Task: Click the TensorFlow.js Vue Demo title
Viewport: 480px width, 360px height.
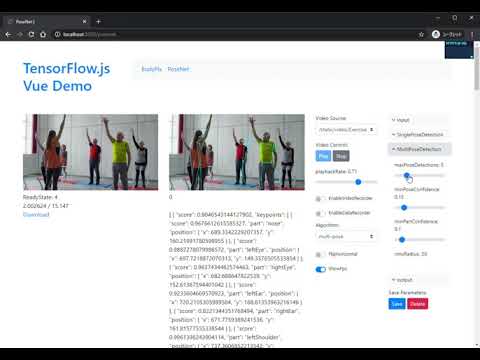Action: click(x=67, y=77)
